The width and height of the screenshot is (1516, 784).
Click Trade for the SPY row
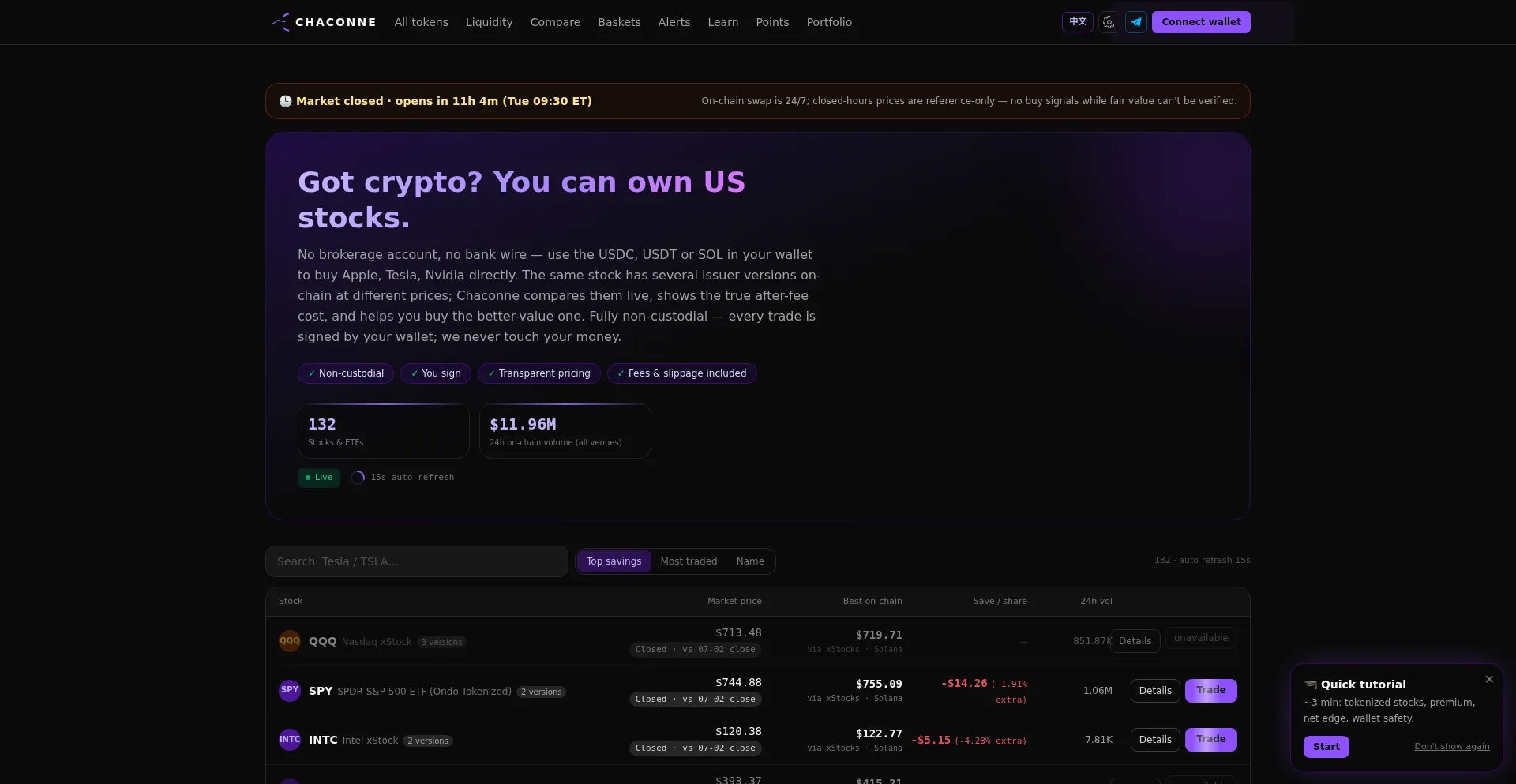point(1210,691)
